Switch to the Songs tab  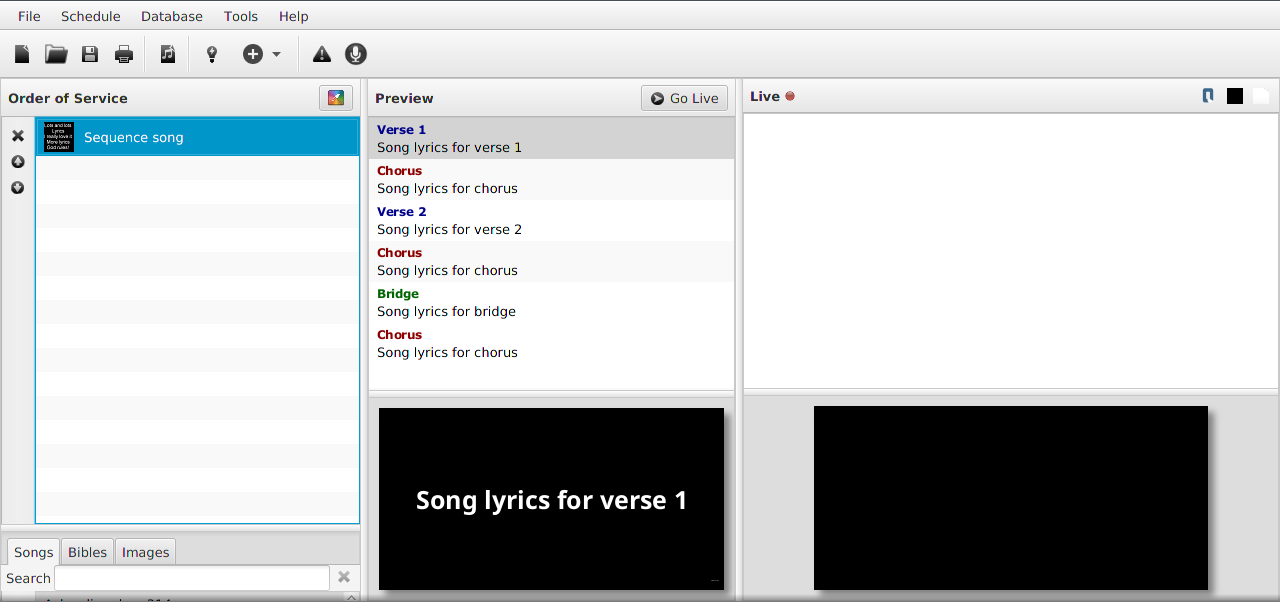click(33, 552)
